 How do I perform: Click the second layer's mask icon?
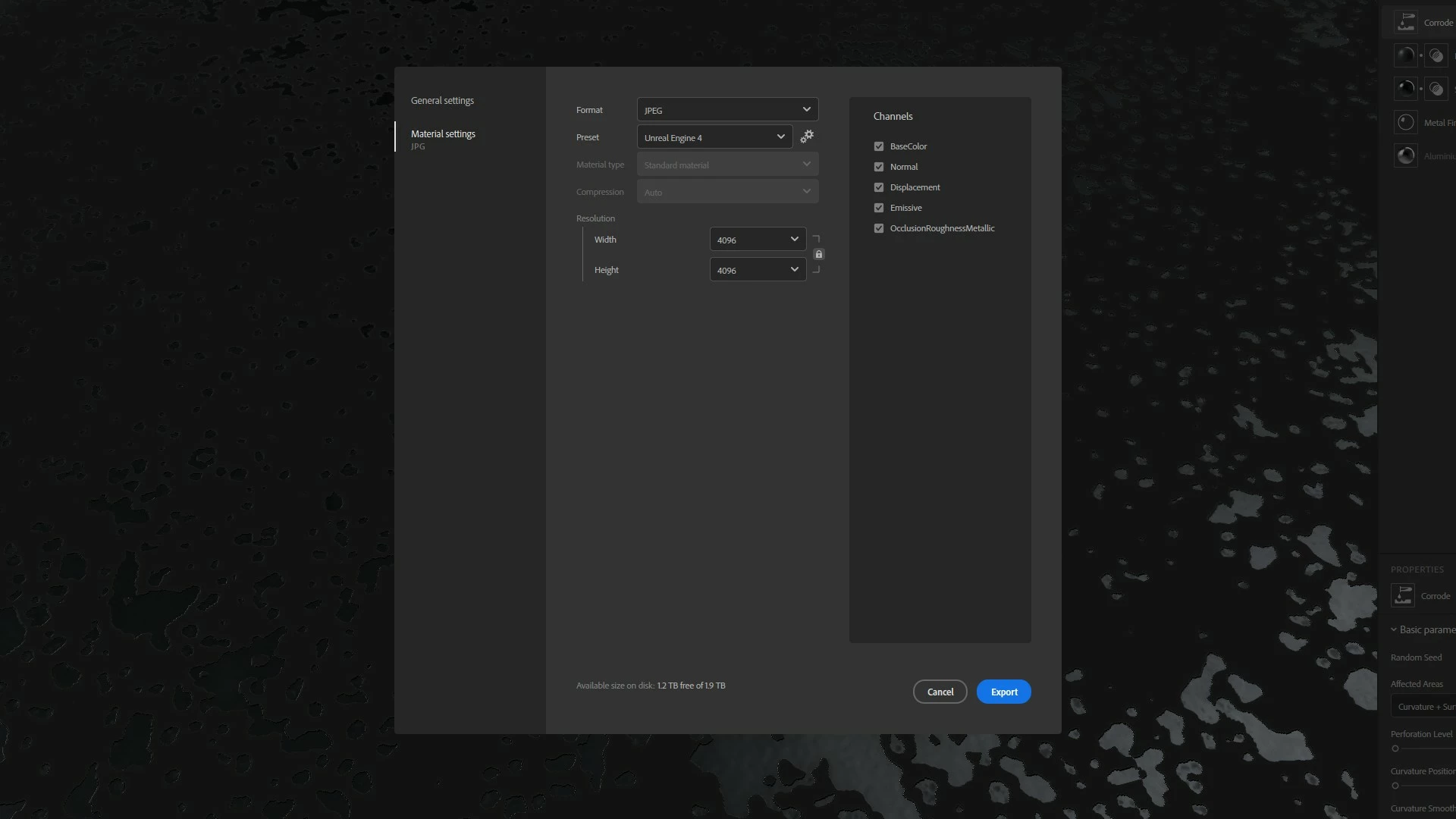pyautogui.click(x=1436, y=89)
